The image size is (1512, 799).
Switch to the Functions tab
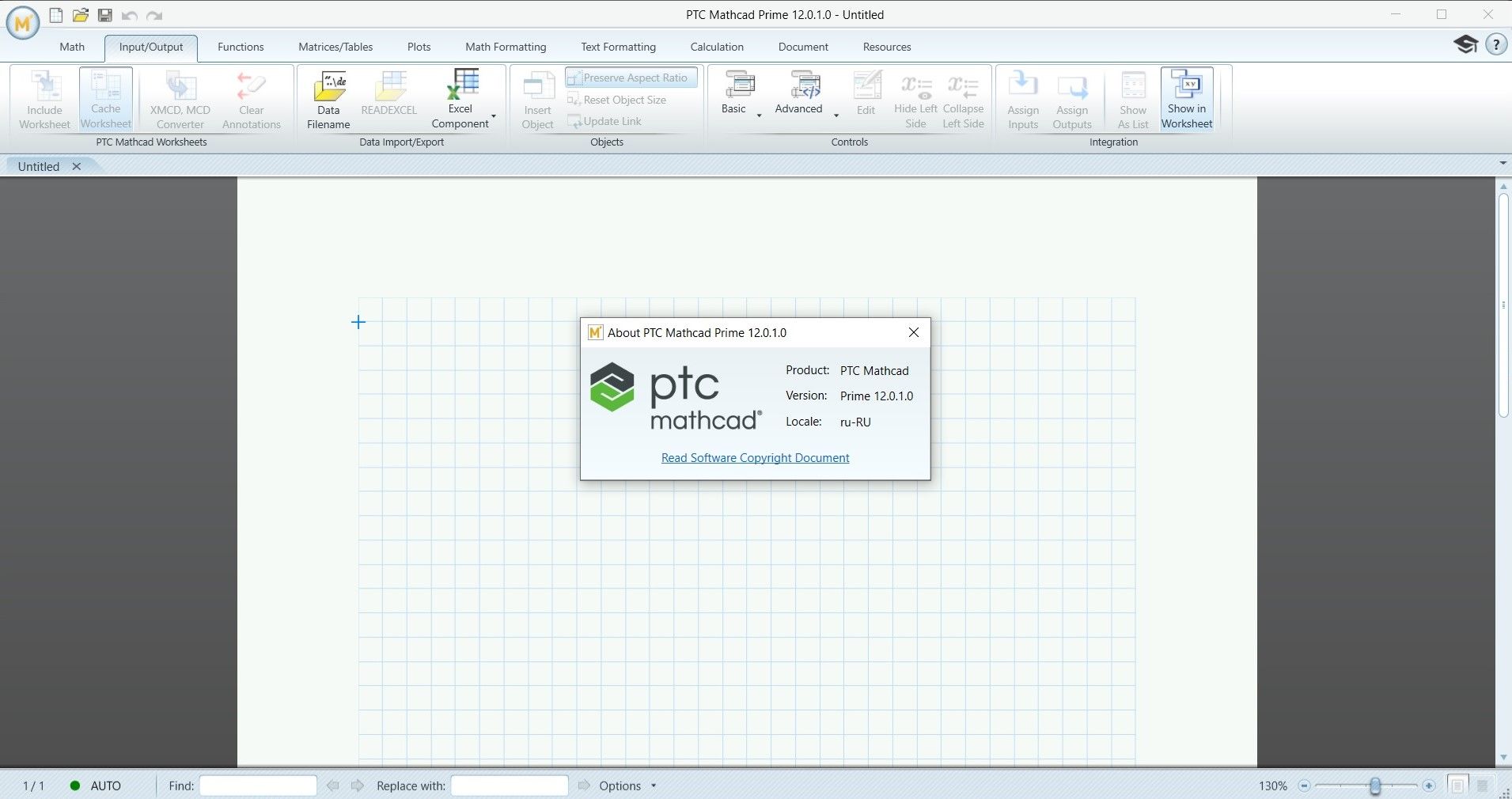point(241,47)
